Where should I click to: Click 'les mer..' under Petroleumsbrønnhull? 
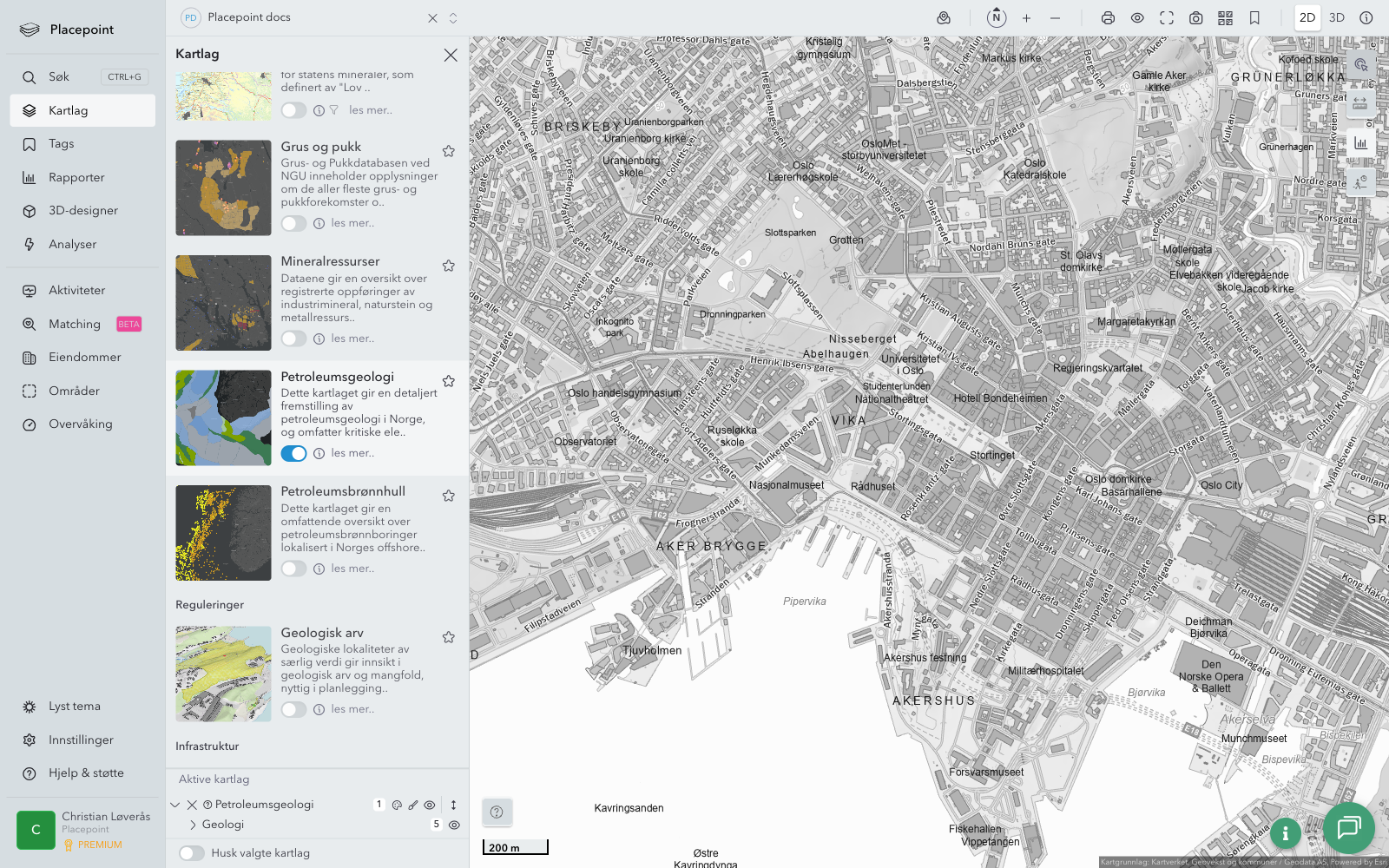point(352,569)
